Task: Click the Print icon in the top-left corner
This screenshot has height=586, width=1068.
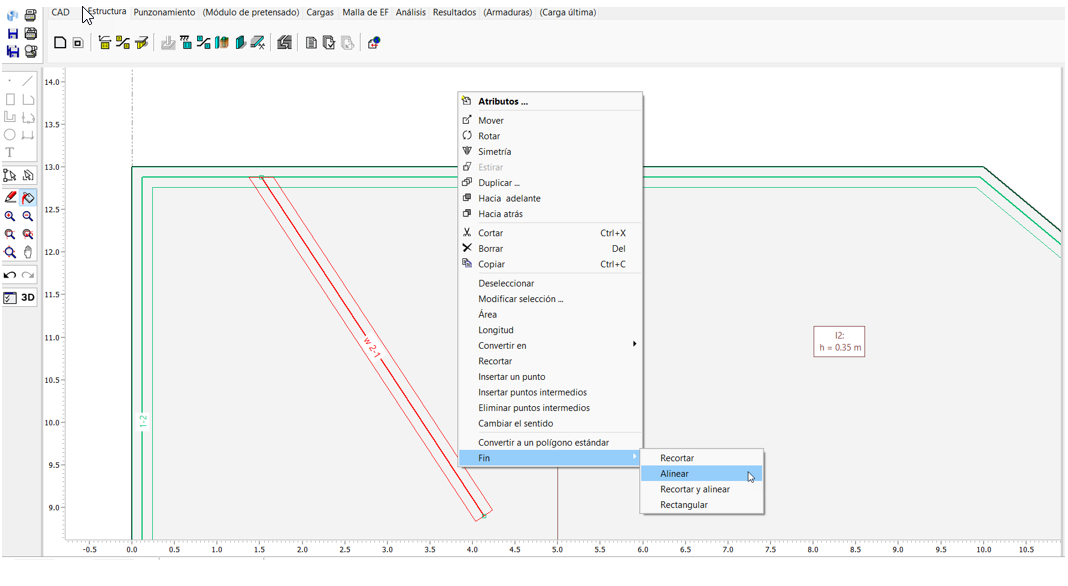Action: coord(30,15)
